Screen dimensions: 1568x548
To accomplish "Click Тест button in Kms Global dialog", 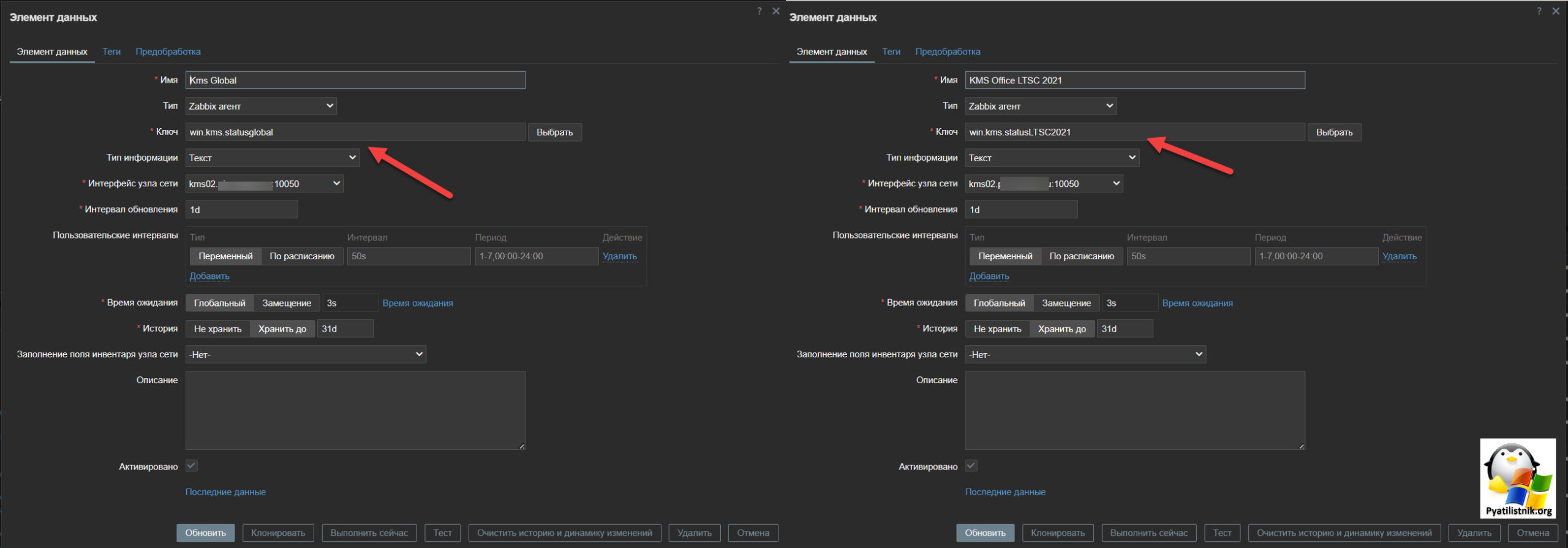I will 443,533.
